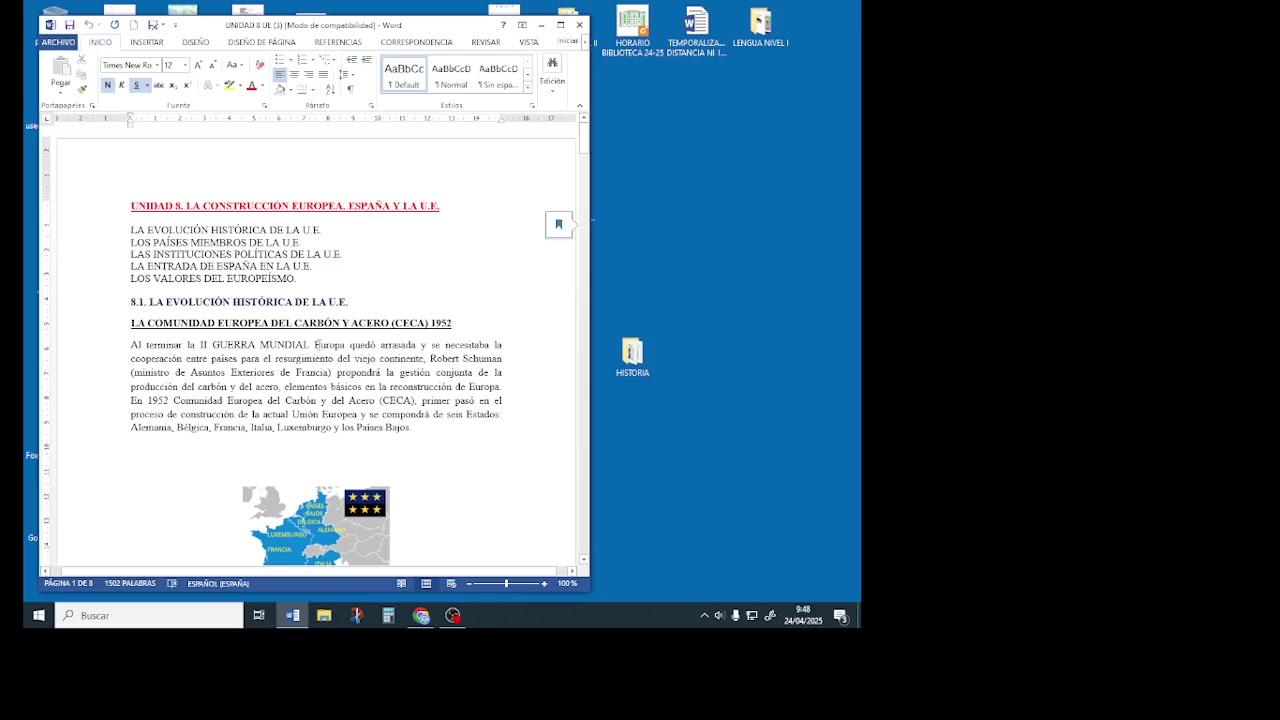Copy the selection using the copy icon
Image resolution: width=1280 pixels, height=720 pixels.
(x=82, y=74)
